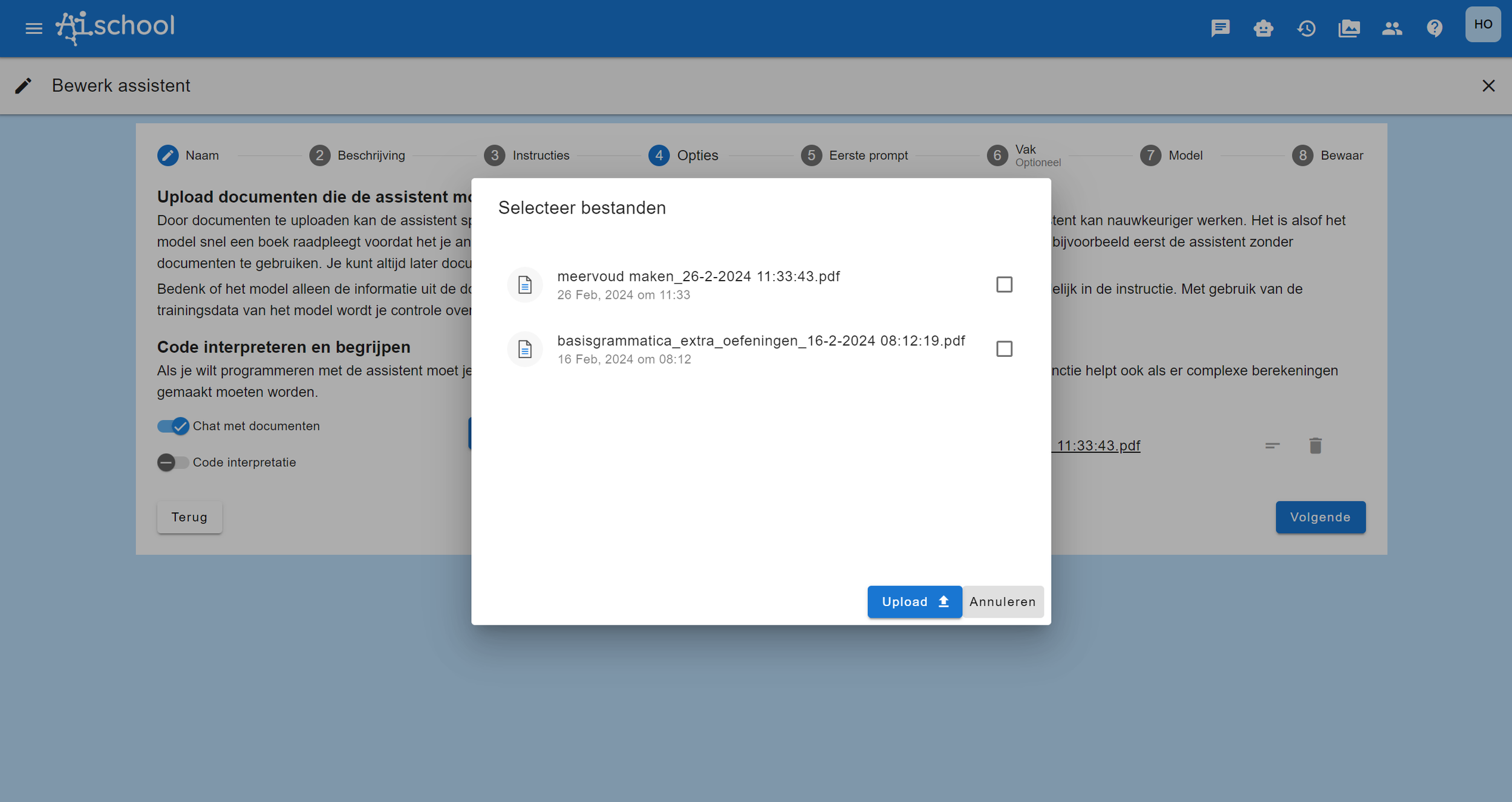
Task: Go to the Instructies step
Action: pyautogui.click(x=527, y=155)
